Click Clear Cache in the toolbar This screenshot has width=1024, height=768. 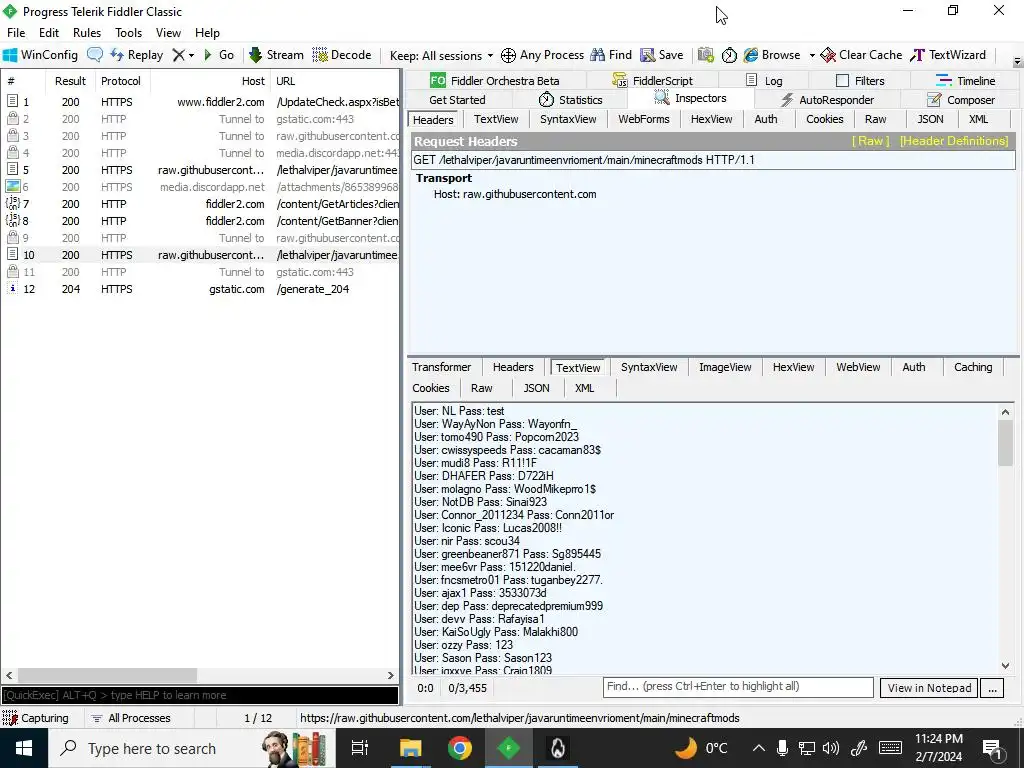(861, 55)
